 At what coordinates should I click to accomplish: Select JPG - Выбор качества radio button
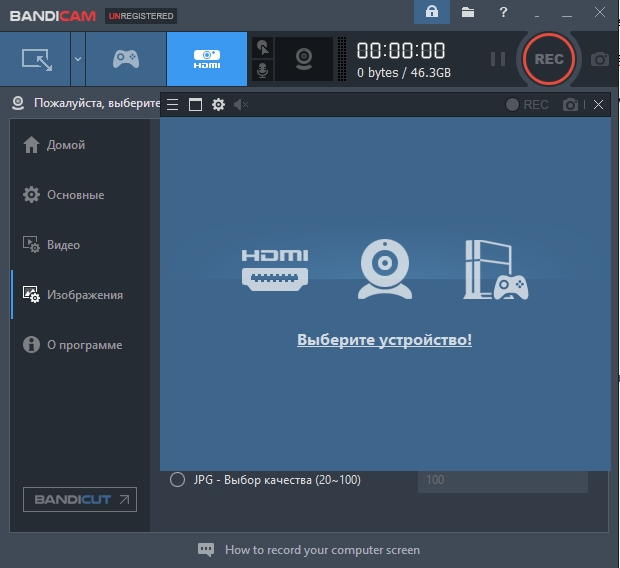177,479
